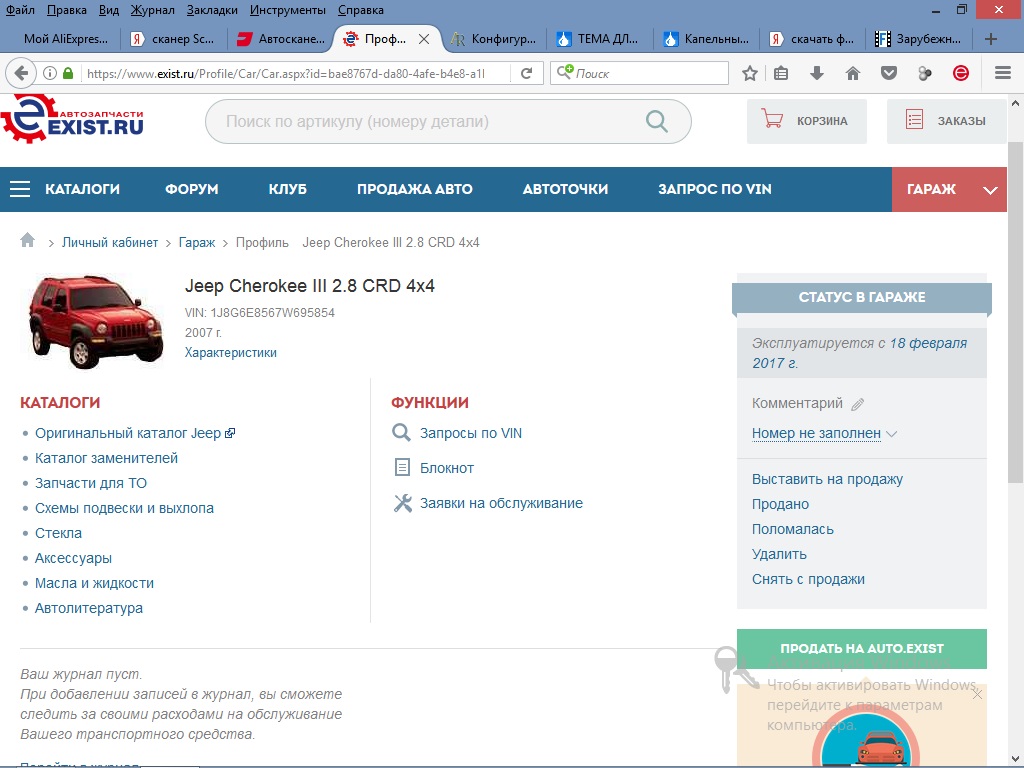Click the red round extension icon in toolbar
This screenshot has width=1024, height=768.
coord(961,73)
